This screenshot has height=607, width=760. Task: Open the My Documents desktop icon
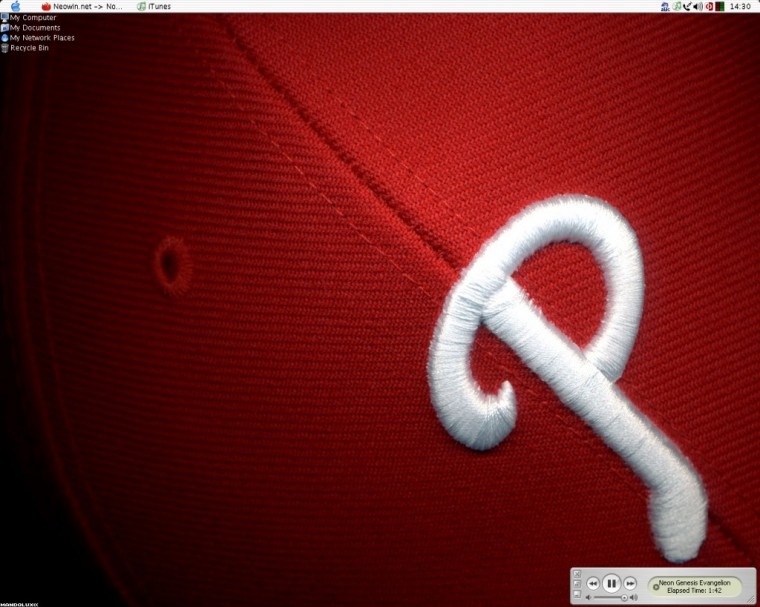[31, 28]
